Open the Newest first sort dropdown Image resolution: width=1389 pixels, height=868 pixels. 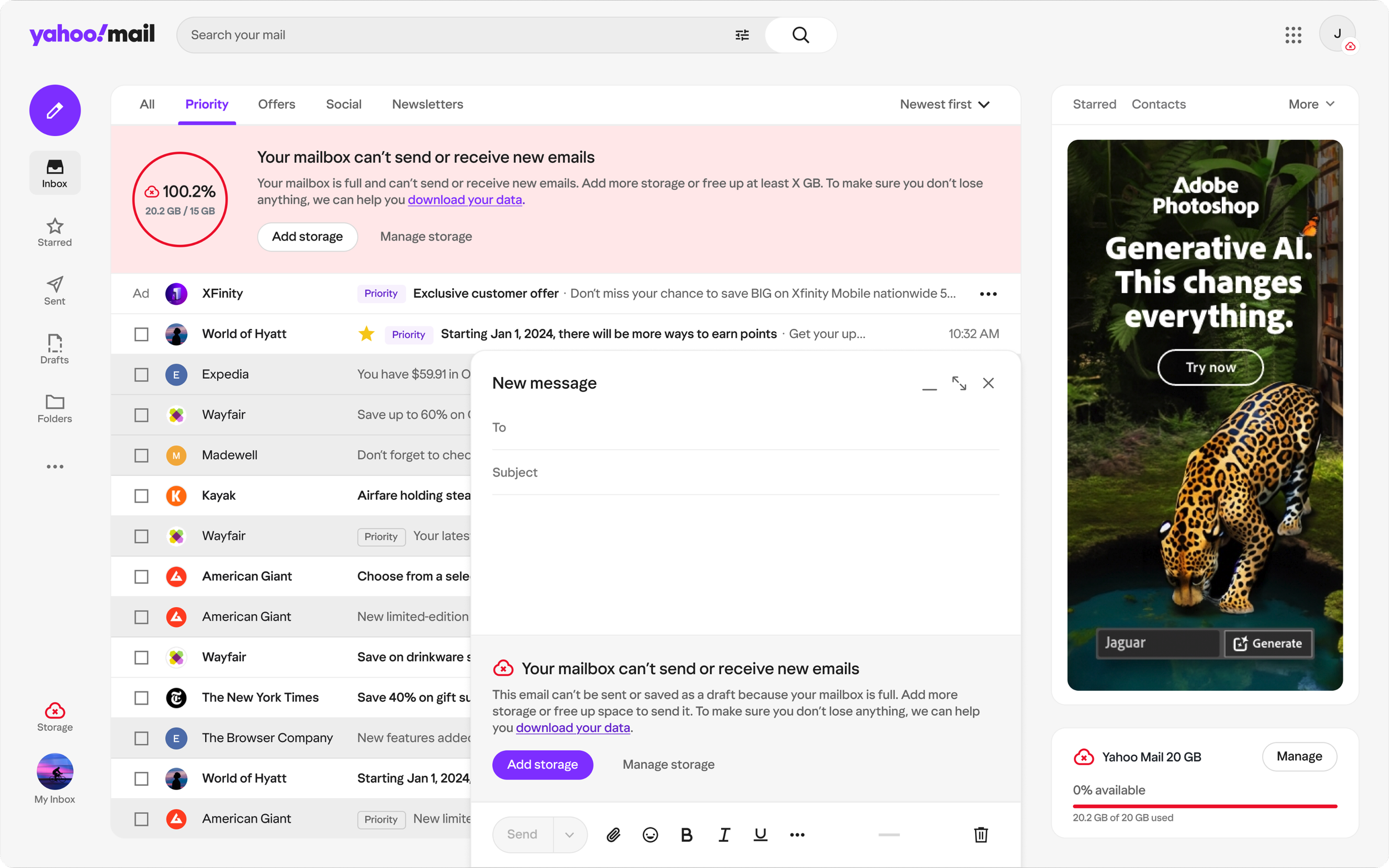945,104
